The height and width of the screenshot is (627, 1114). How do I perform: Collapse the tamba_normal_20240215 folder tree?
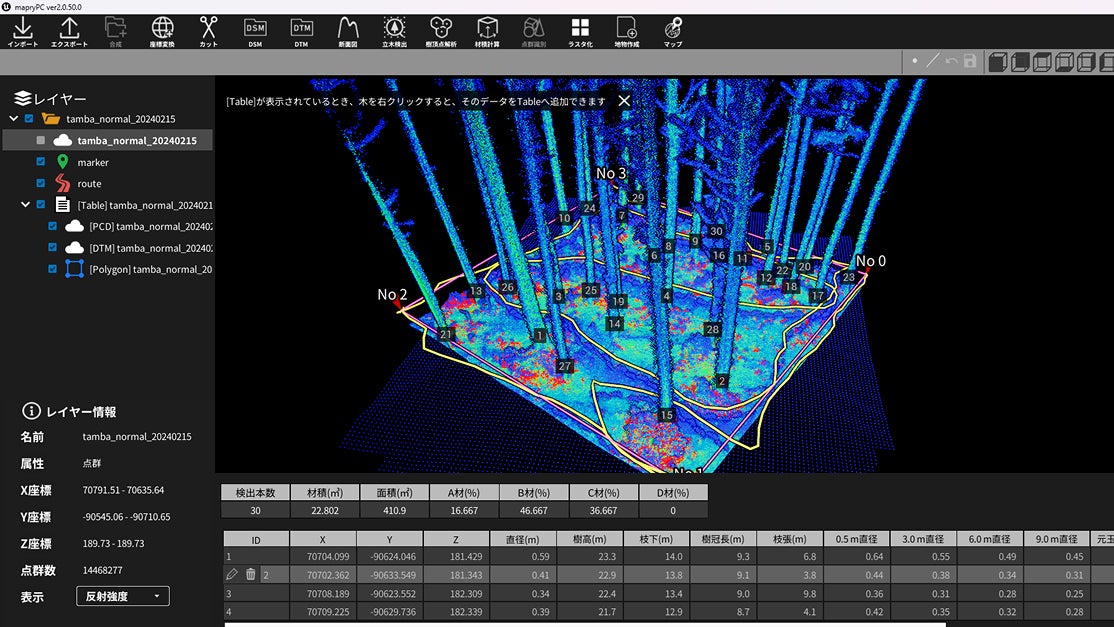(13, 119)
